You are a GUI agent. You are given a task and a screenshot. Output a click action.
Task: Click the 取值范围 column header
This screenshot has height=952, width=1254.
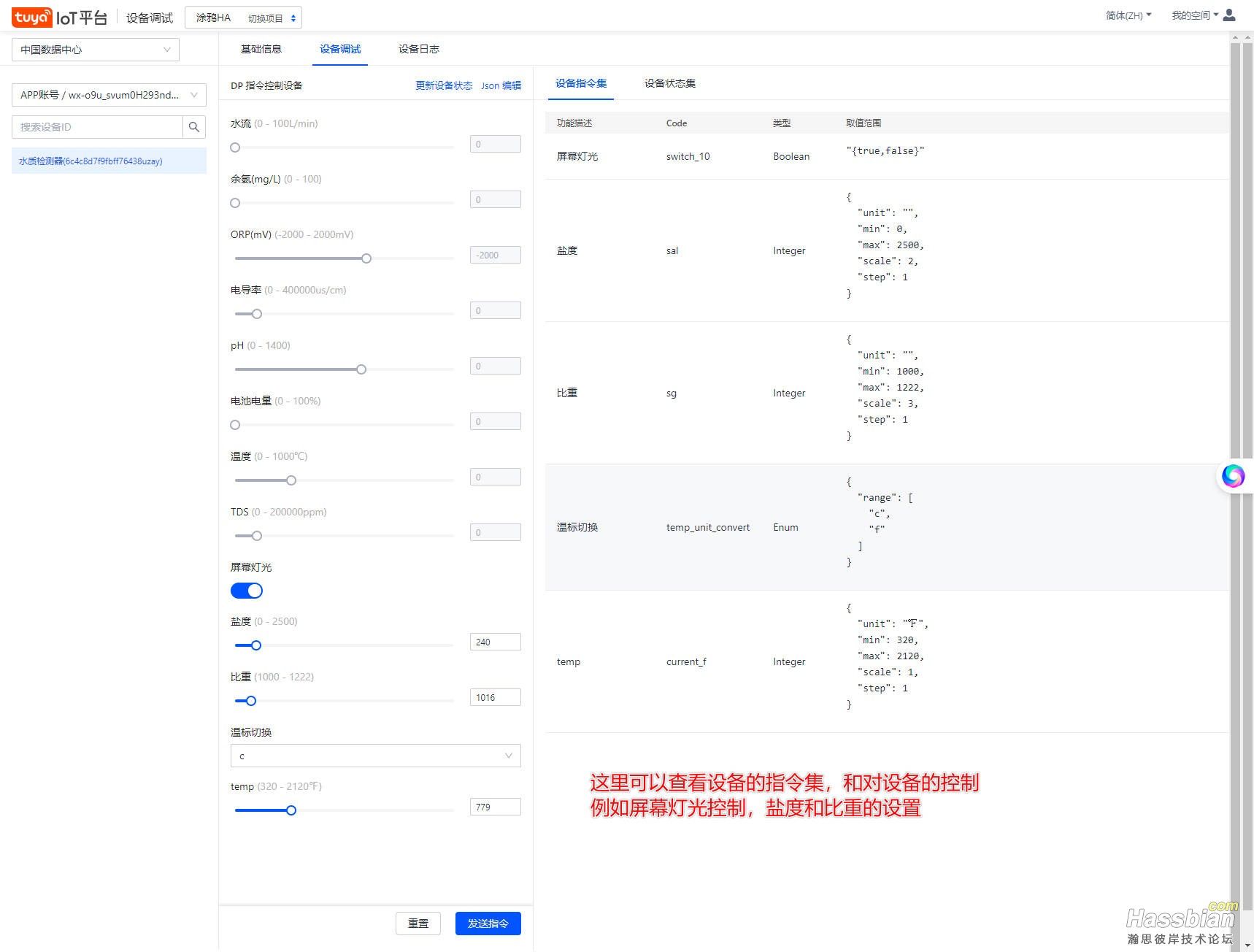point(863,123)
